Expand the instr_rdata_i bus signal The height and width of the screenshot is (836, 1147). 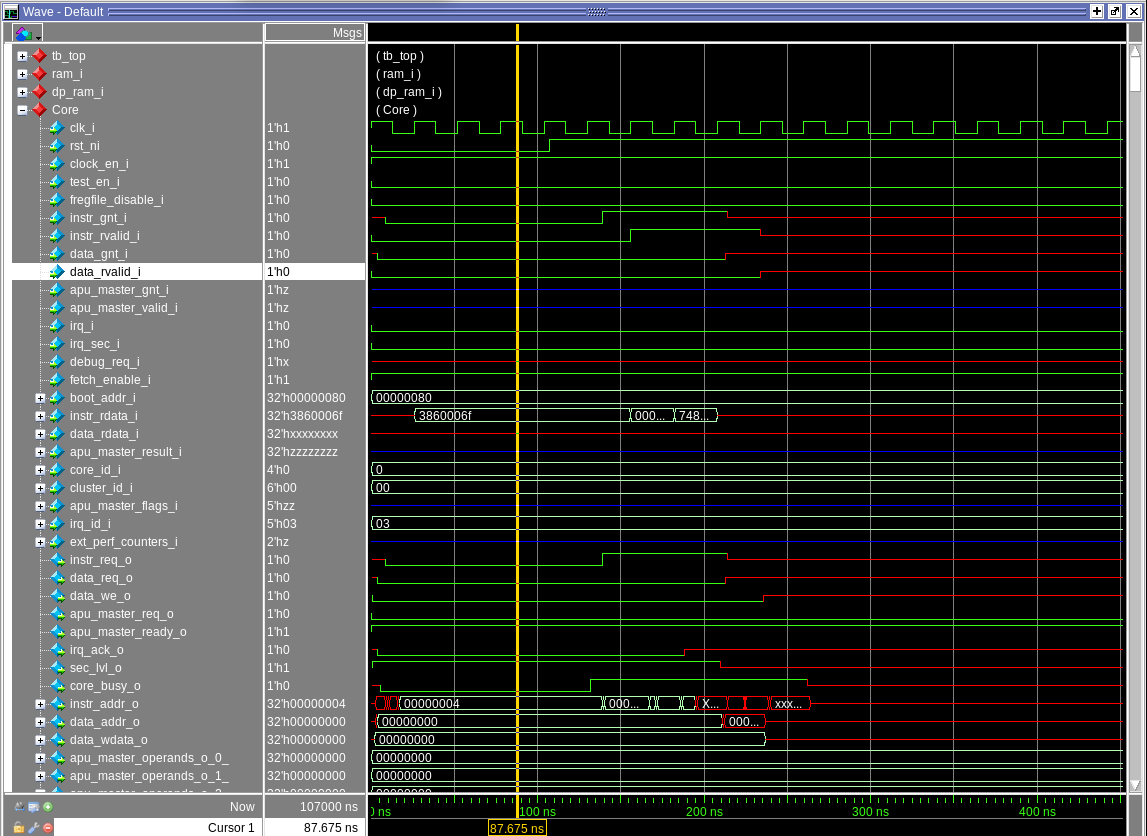tap(38, 416)
